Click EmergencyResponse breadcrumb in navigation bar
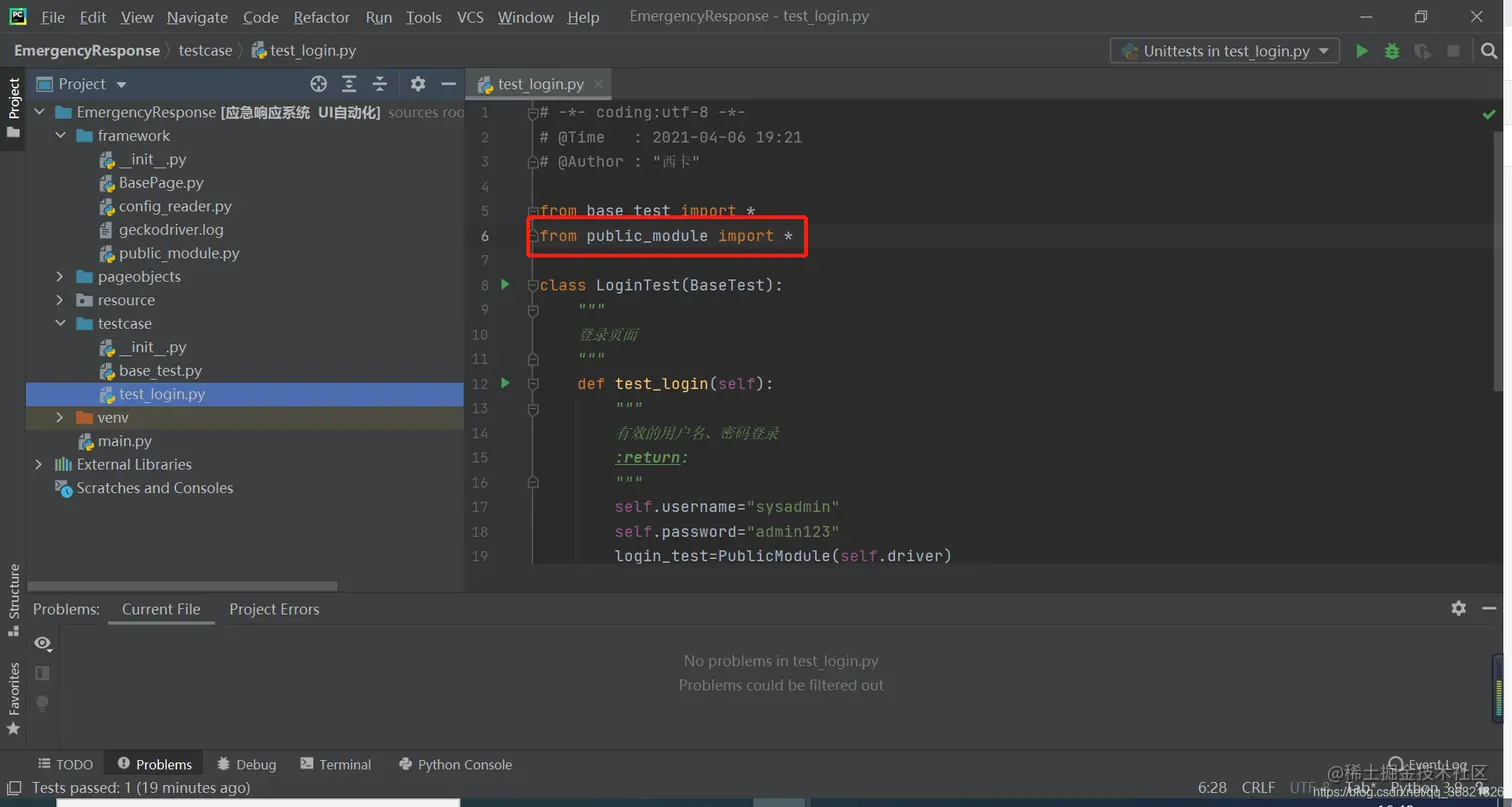The height and width of the screenshot is (807, 1512). coord(87,50)
